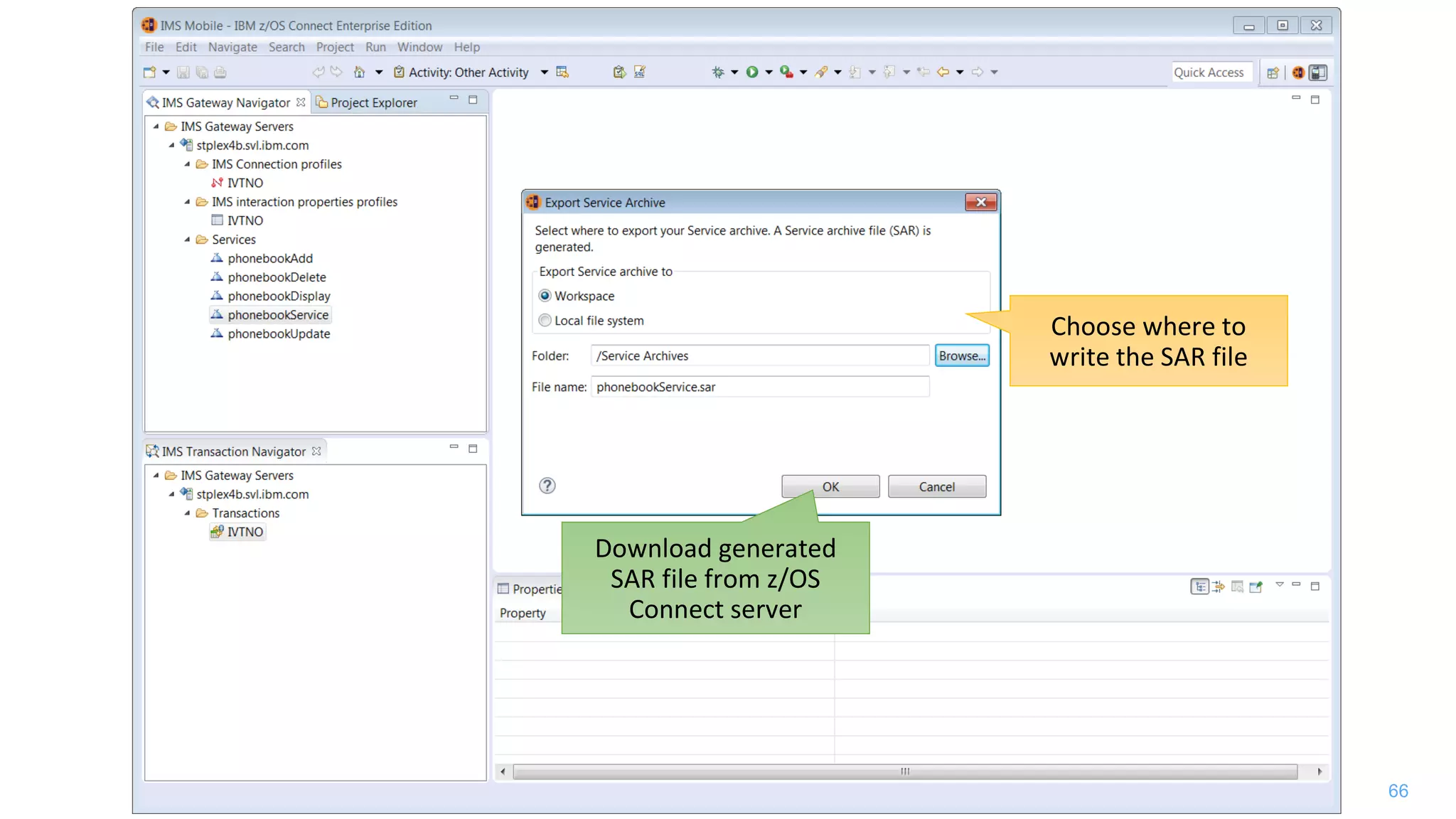Click the File name input field
This screenshot has height=819, width=1456.
click(760, 387)
